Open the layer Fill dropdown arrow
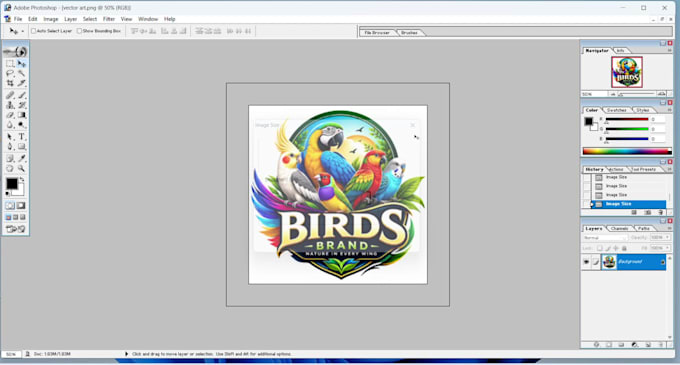Viewport: 680px width, 365px height. [x=667, y=248]
